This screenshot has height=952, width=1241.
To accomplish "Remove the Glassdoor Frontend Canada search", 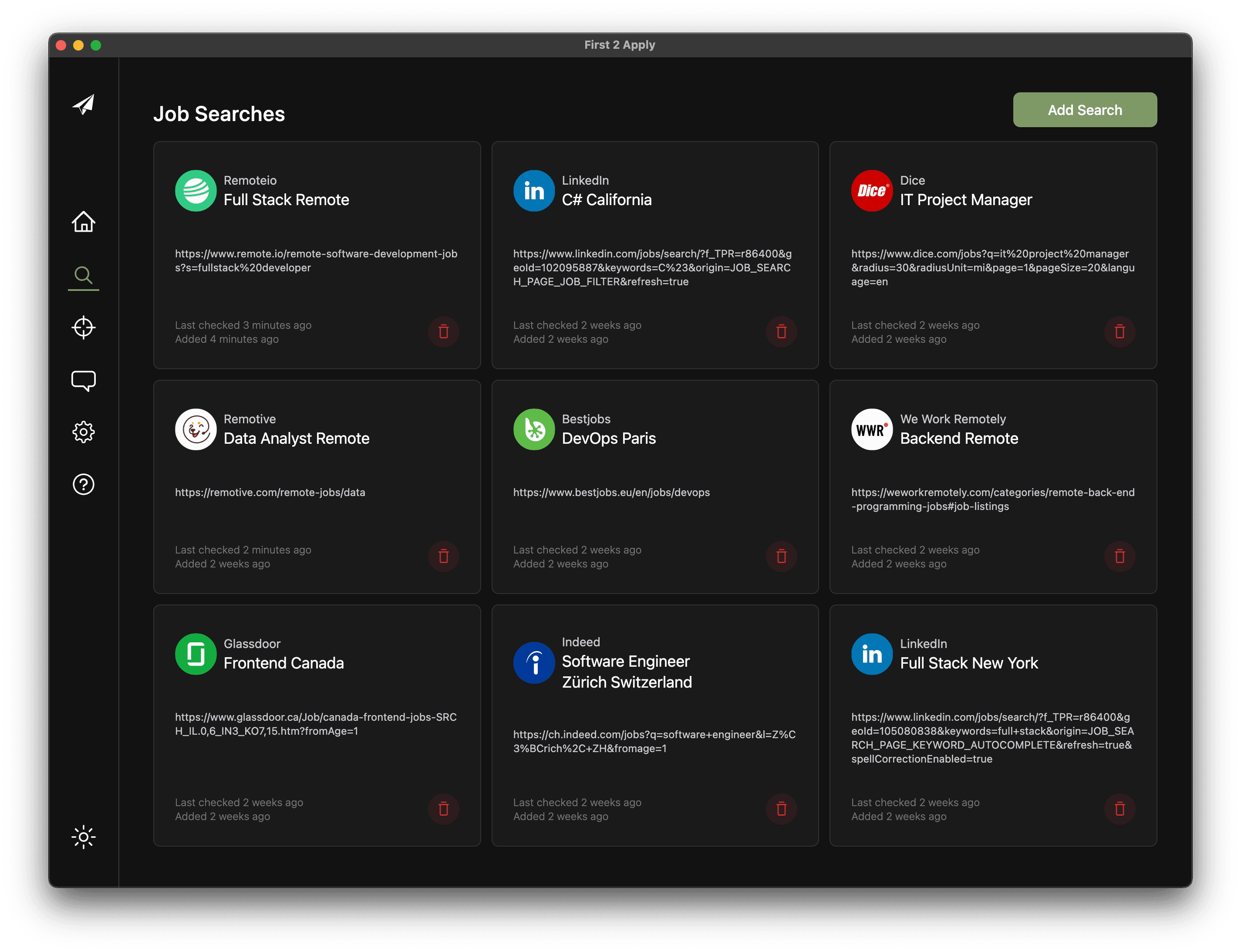I will [x=443, y=809].
